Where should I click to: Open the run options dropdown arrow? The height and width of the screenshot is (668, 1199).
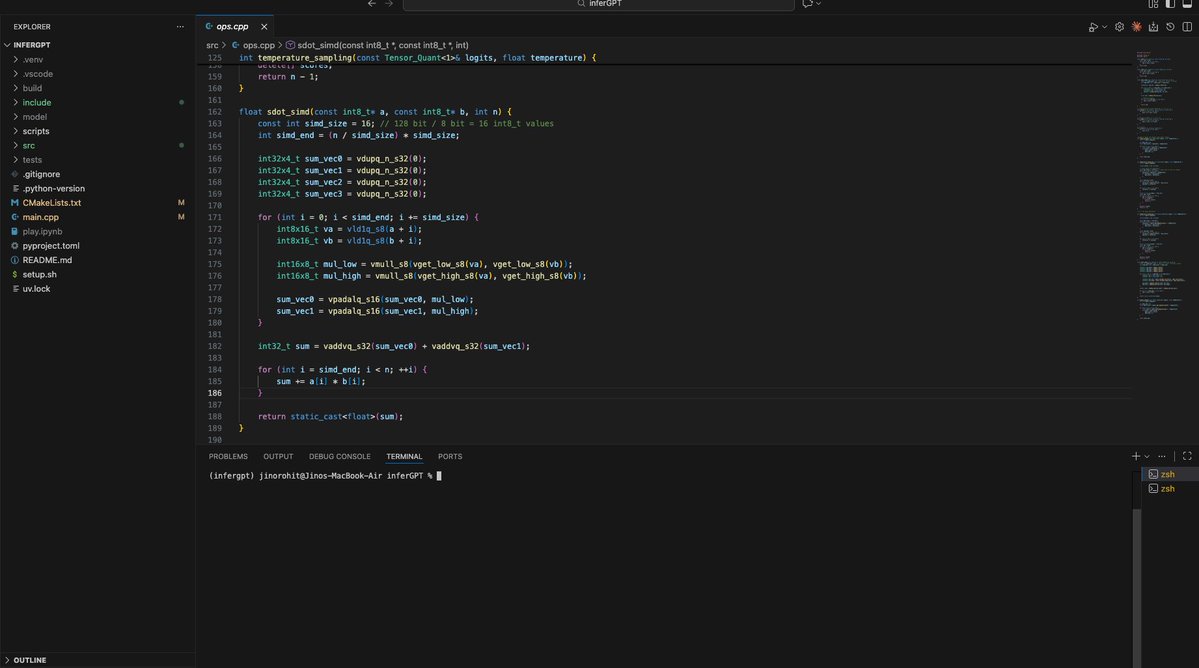pos(1104,27)
